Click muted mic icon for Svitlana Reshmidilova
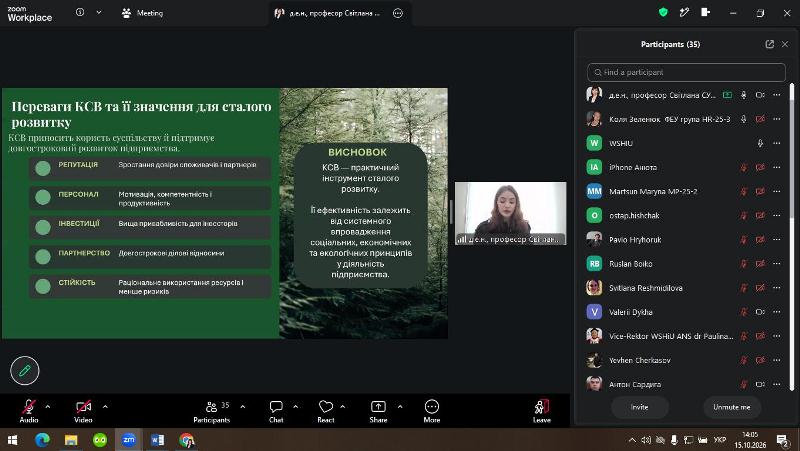This screenshot has height=451, width=800. [x=743, y=288]
